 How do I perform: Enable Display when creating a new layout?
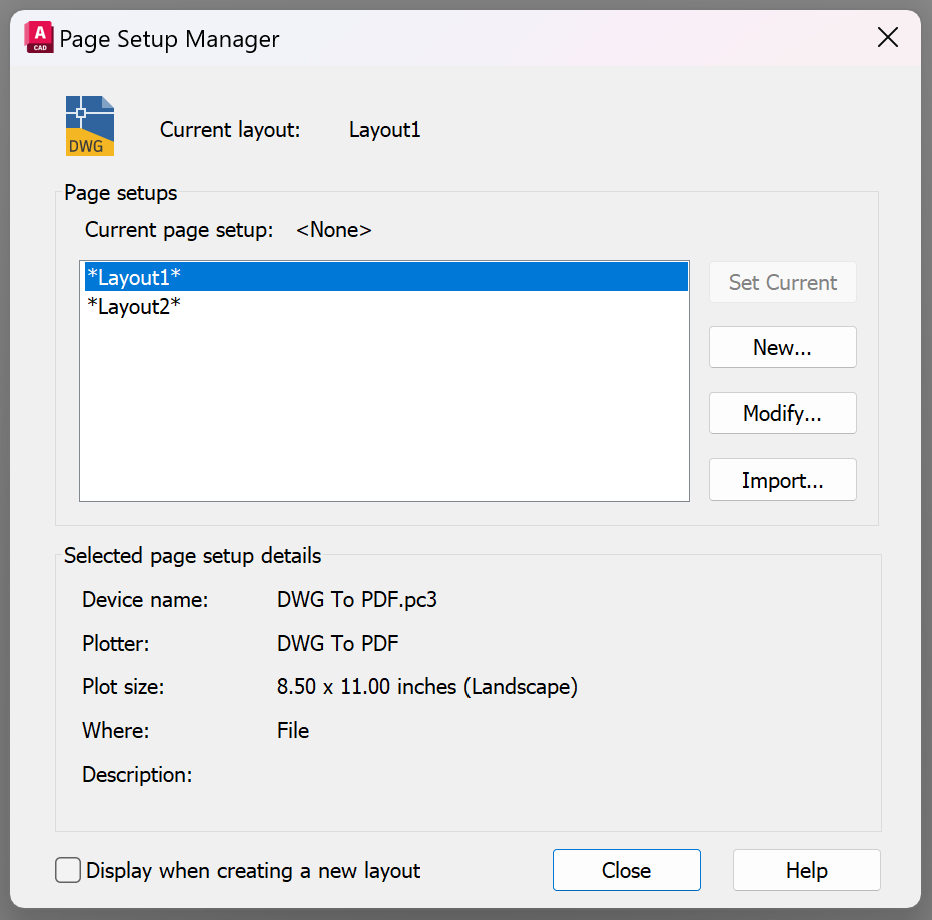pyautogui.click(x=69, y=870)
